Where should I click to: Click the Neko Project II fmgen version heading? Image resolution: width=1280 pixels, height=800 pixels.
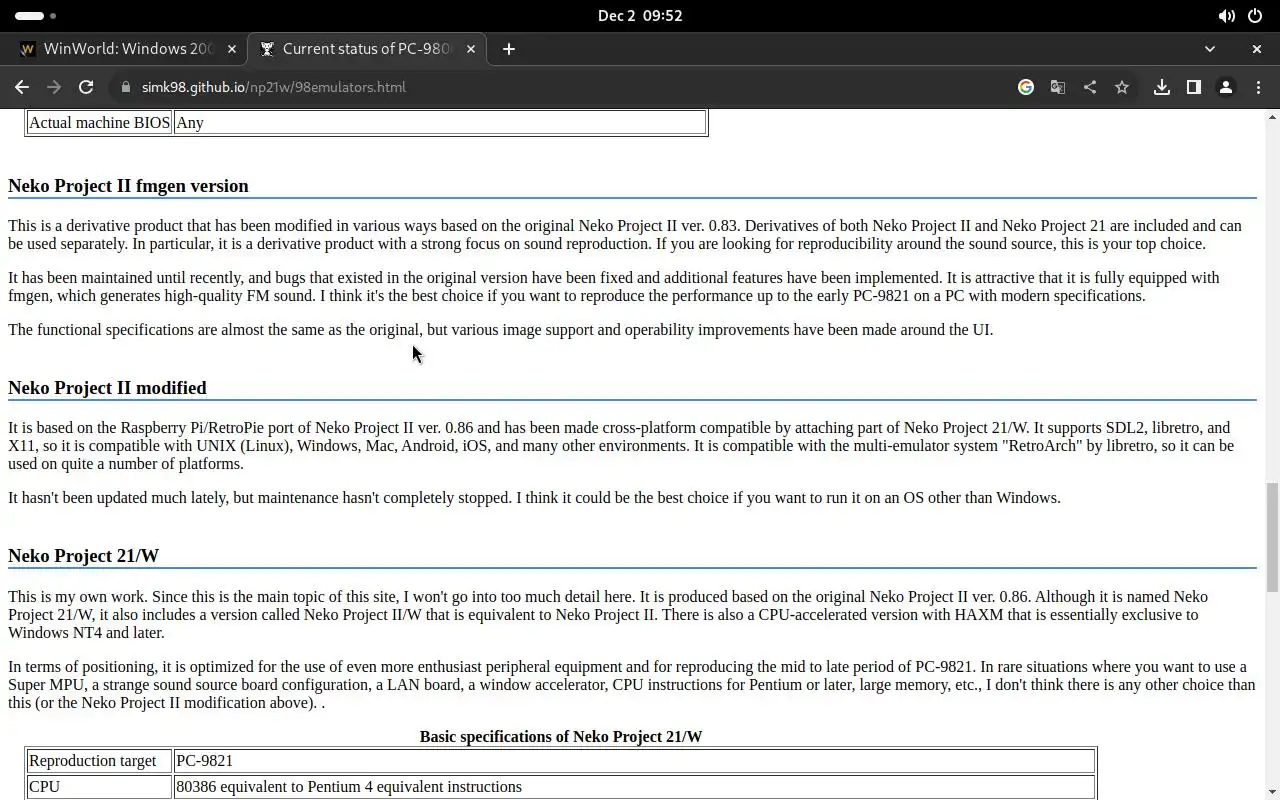pyautogui.click(x=128, y=186)
